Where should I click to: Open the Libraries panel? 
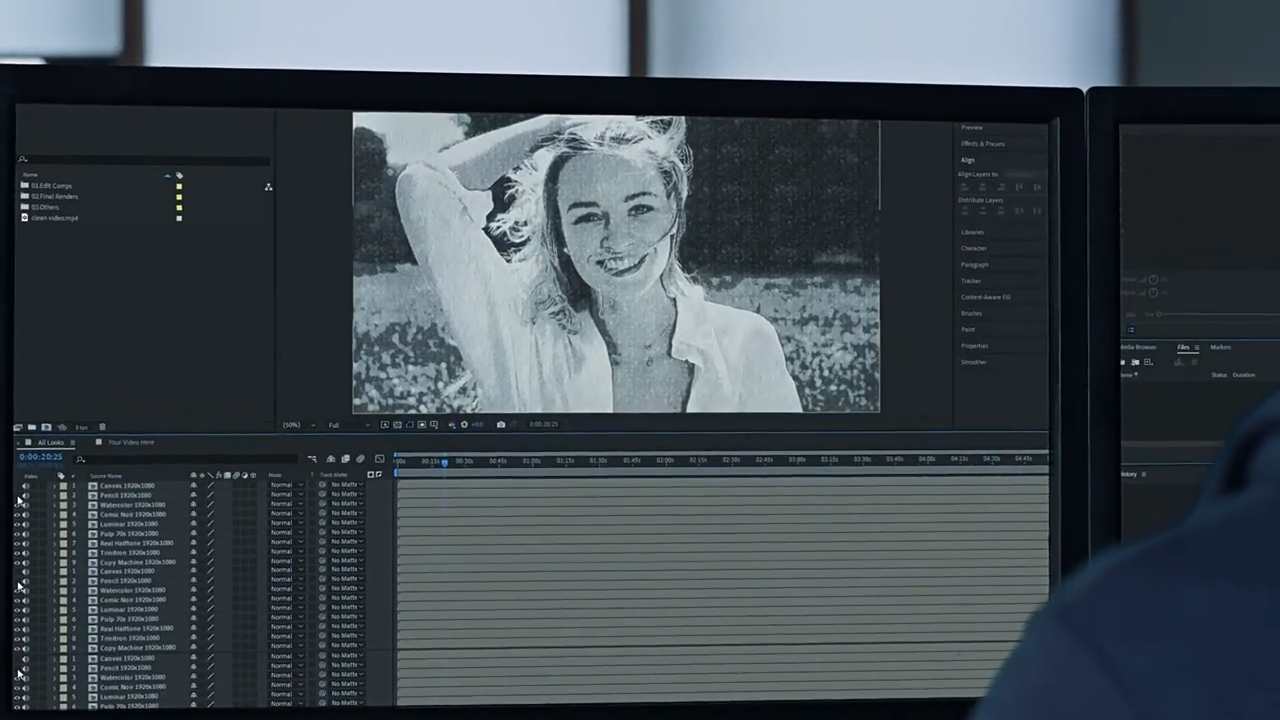(973, 232)
